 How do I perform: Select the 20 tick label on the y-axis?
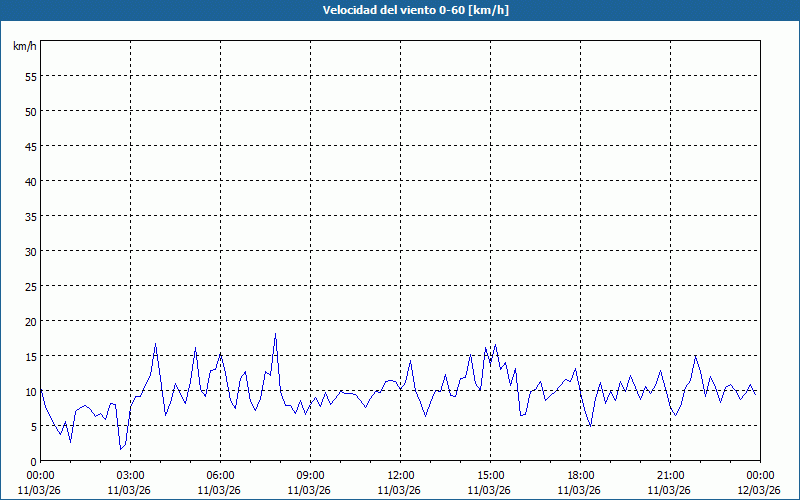click(x=31, y=321)
